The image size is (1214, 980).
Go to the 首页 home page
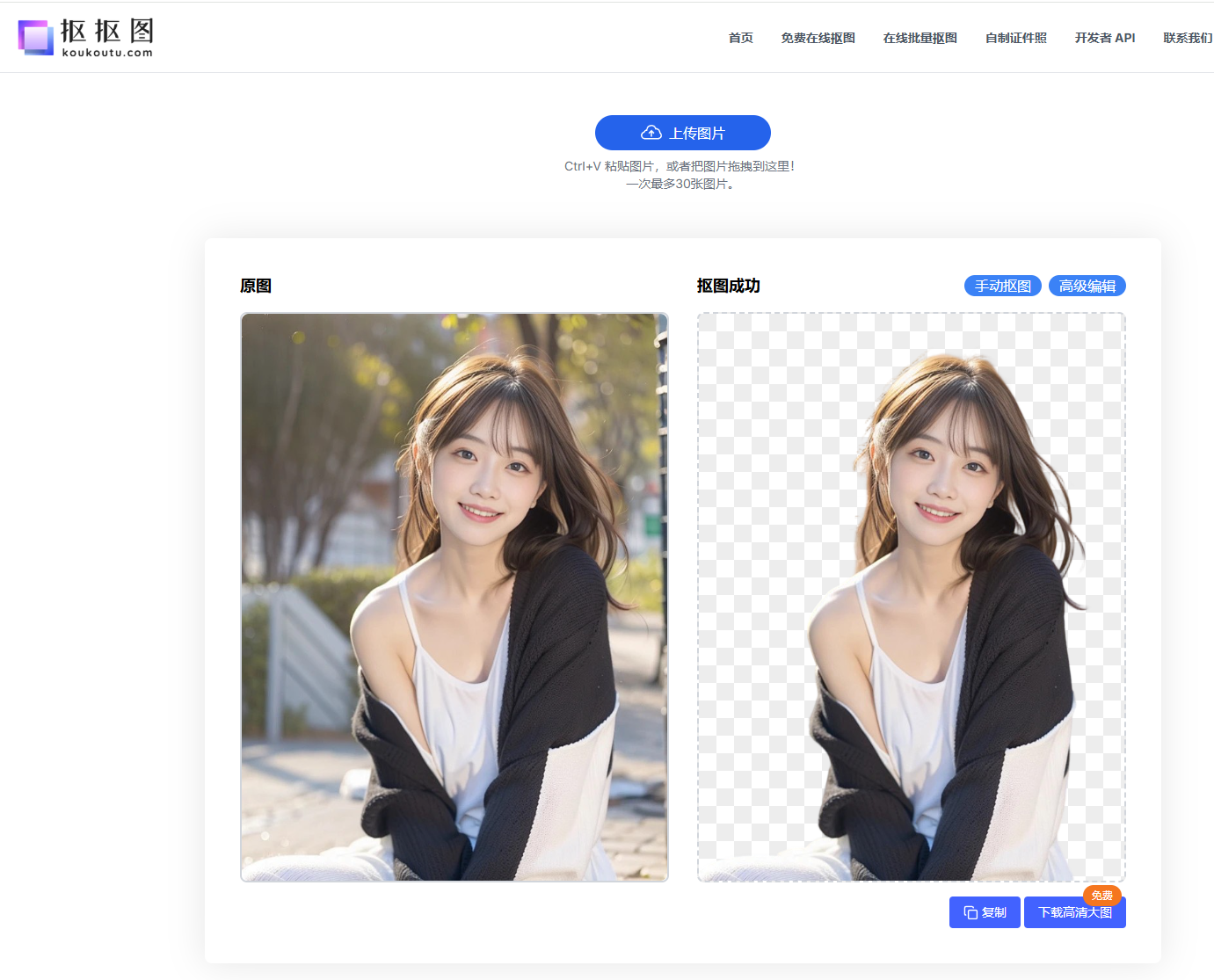740,38
